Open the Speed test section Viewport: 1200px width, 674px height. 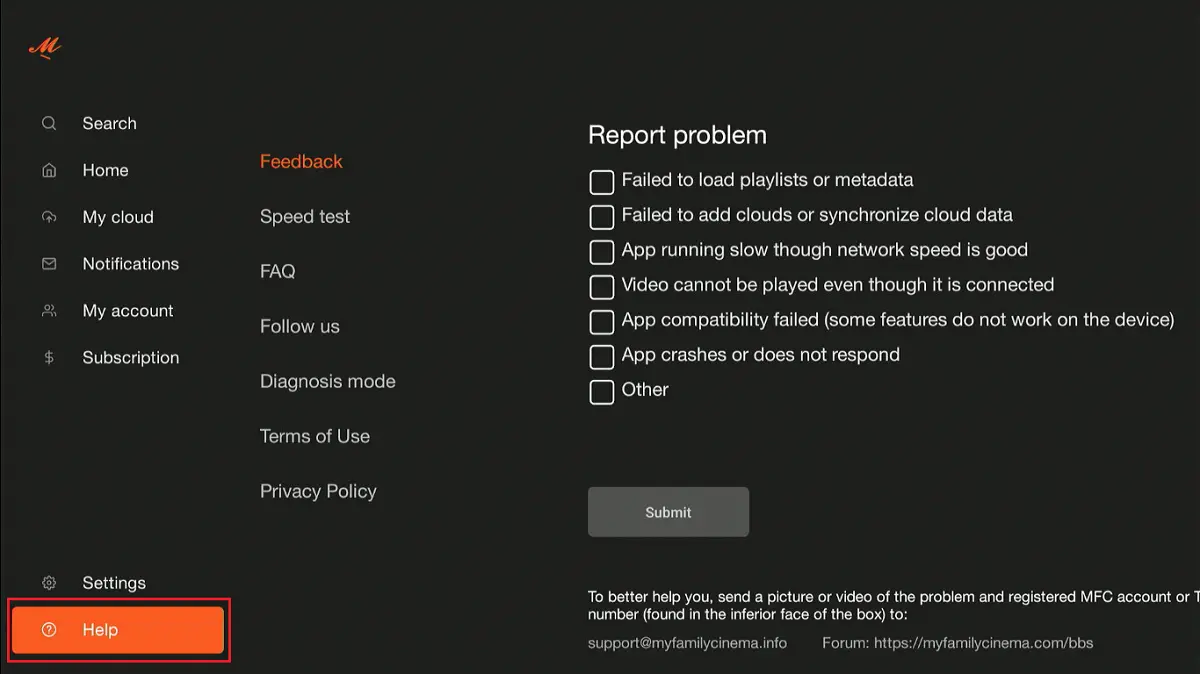point(305,217)
